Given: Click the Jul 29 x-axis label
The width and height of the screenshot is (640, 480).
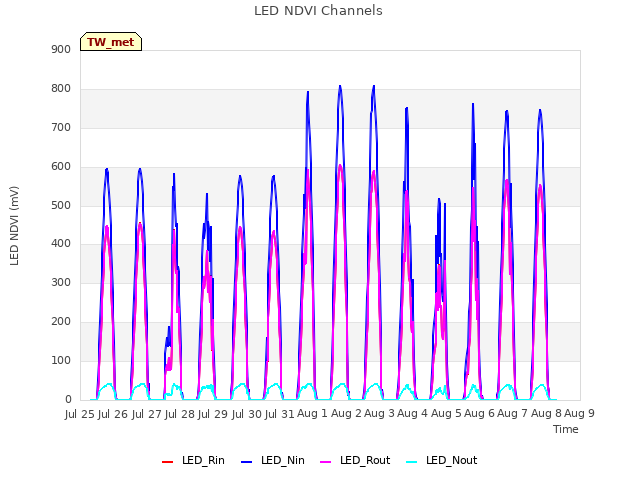Looking at the screenshot, I should (213, 414).
